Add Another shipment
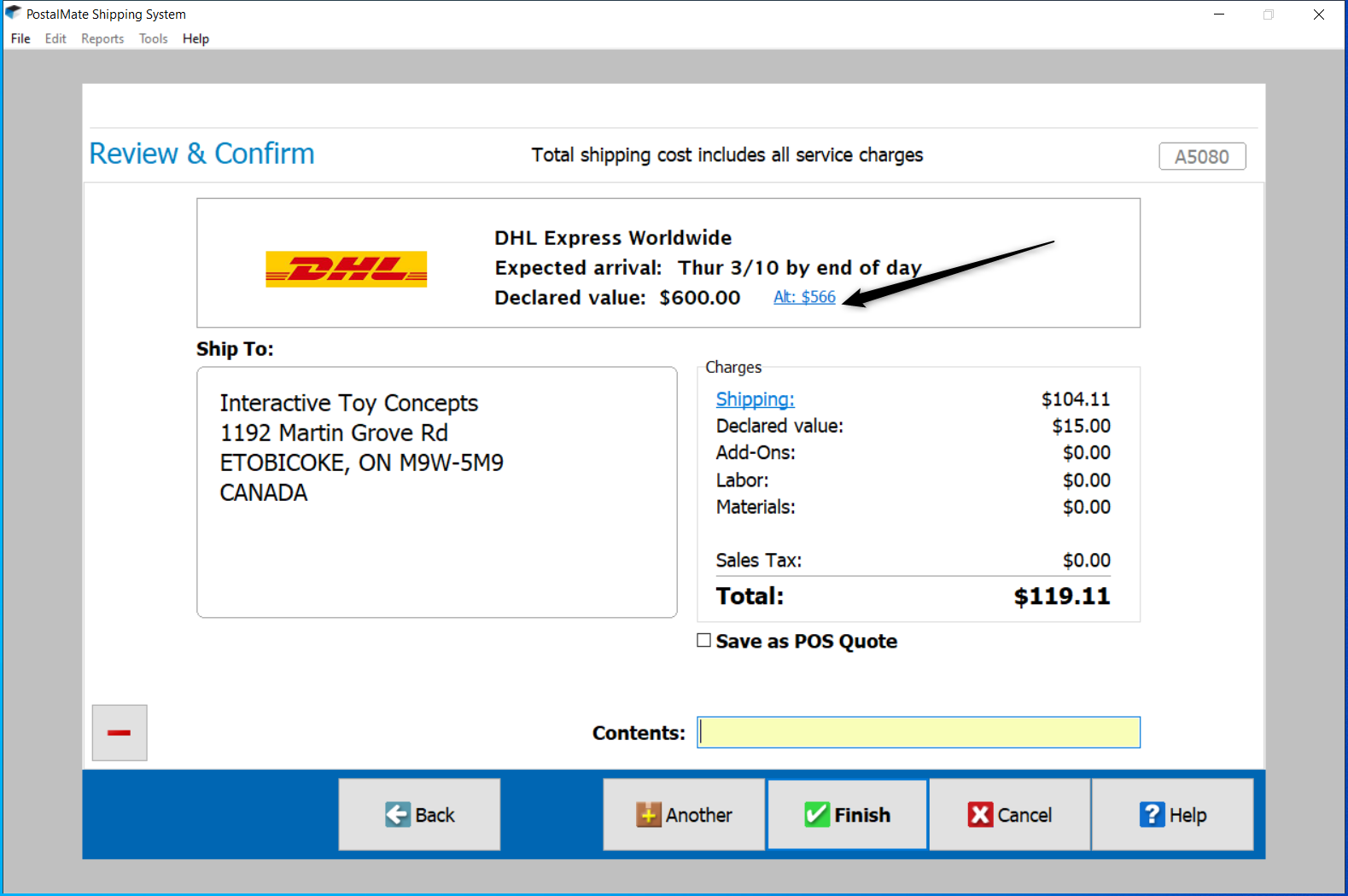The image size is (1348, 896). pos(684,814)
